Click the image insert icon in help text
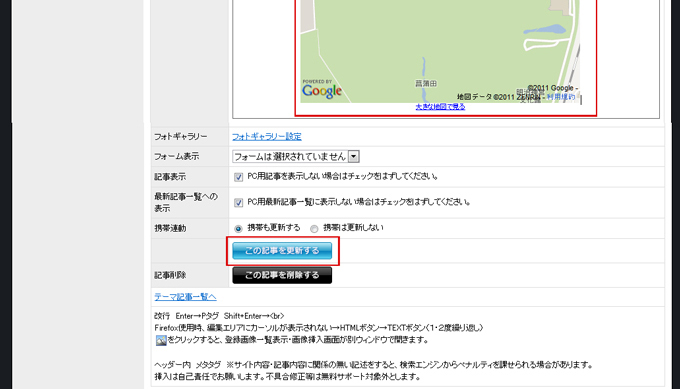Viewport: 680px width, 389px height. 161,340
